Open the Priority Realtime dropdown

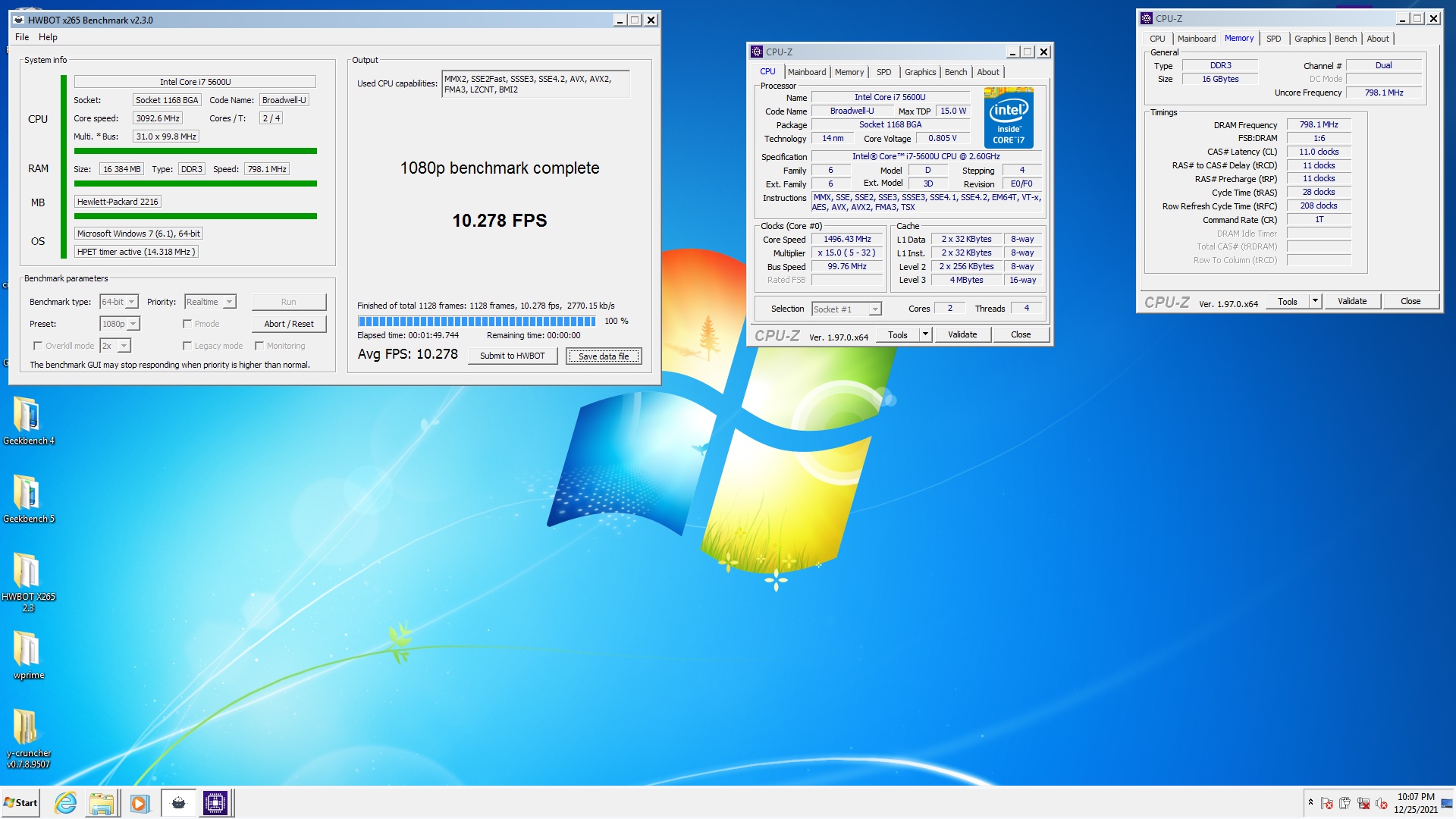pos(210,302)
